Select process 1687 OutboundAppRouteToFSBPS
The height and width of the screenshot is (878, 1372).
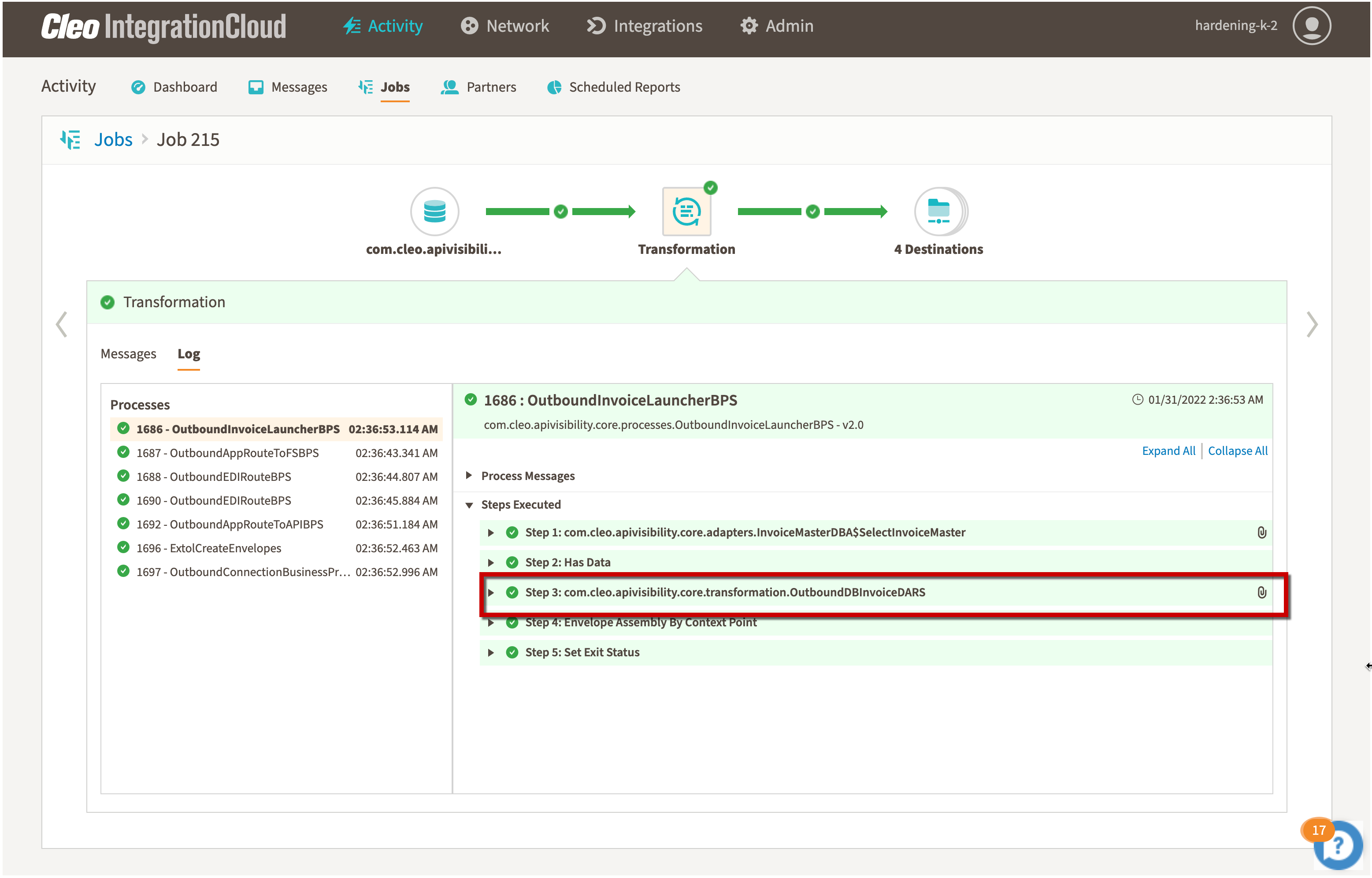pos(276,453)
